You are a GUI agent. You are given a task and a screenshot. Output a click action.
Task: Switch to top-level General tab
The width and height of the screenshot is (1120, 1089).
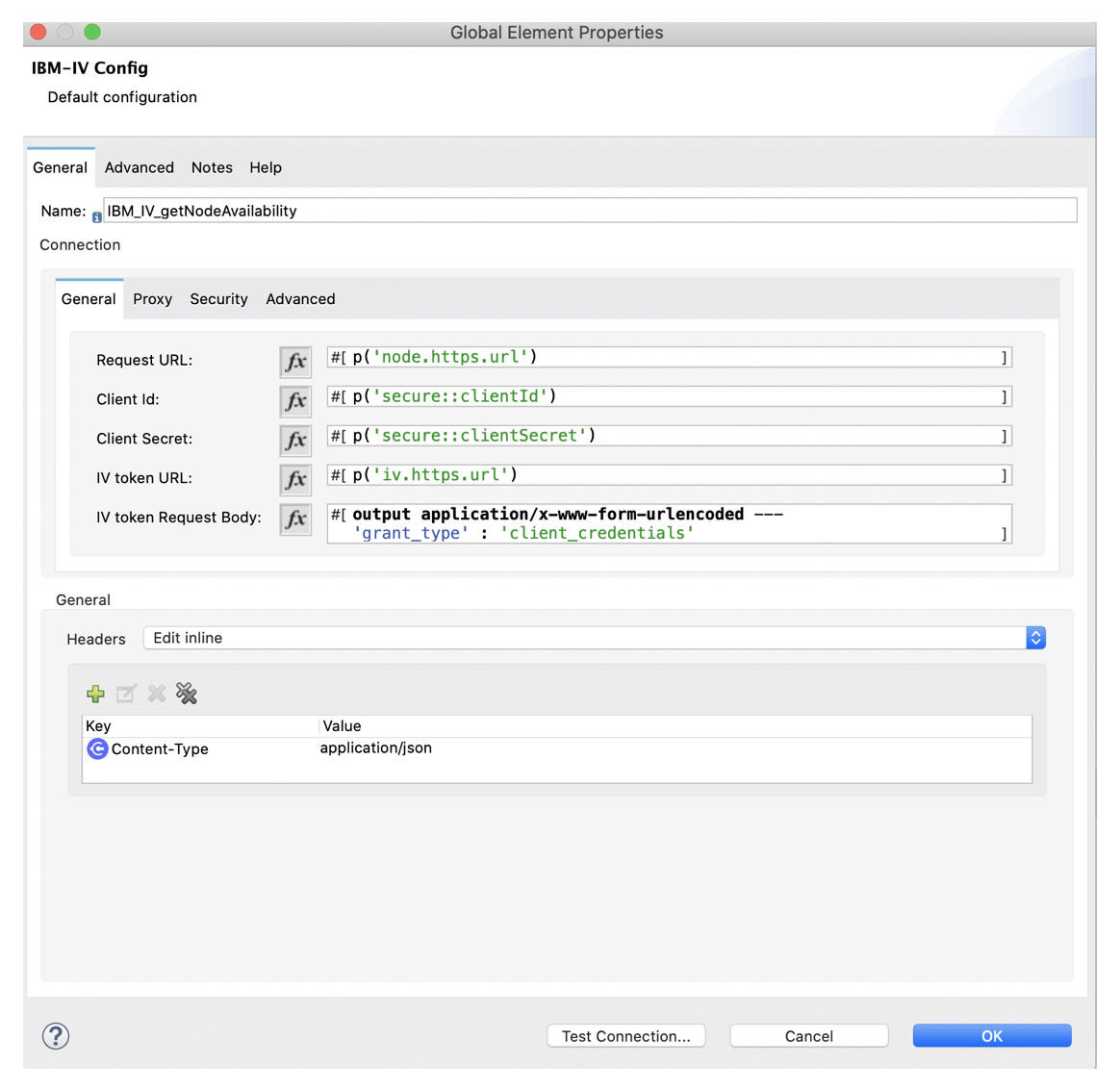click(60, 167)
